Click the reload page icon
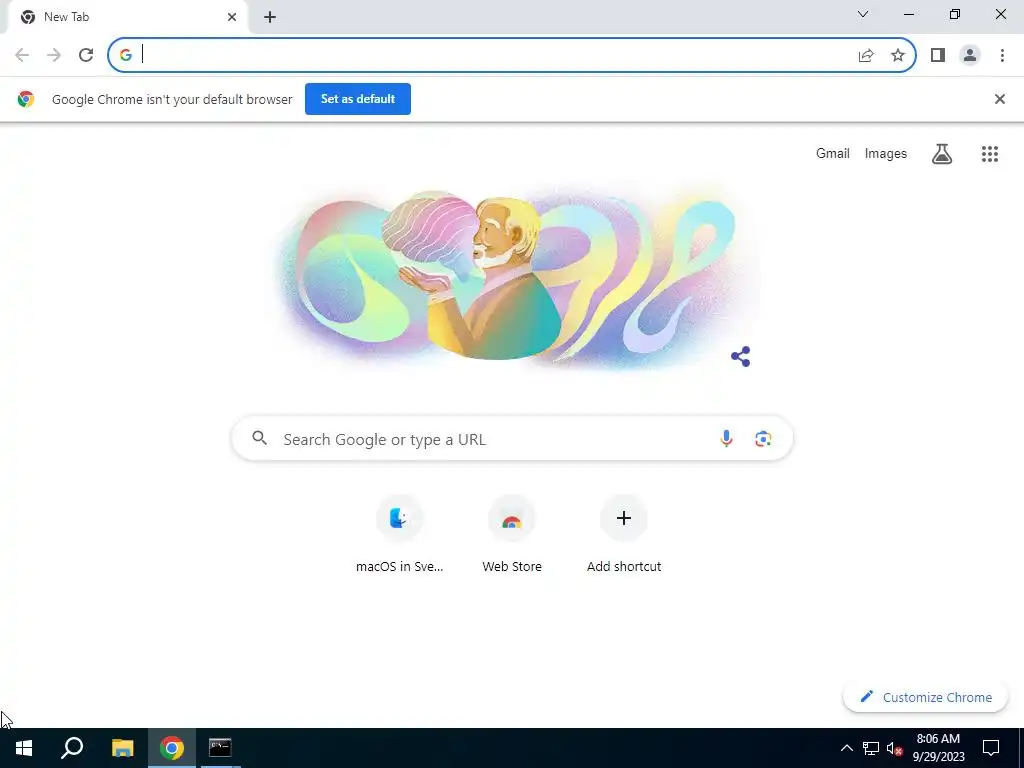 (x=86, y=55)
